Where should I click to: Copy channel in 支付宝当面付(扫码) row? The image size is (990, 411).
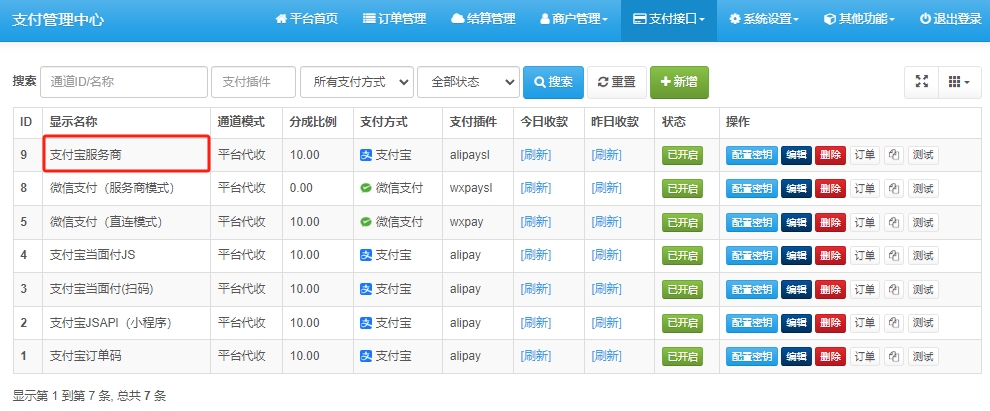(x=893, y=289)
